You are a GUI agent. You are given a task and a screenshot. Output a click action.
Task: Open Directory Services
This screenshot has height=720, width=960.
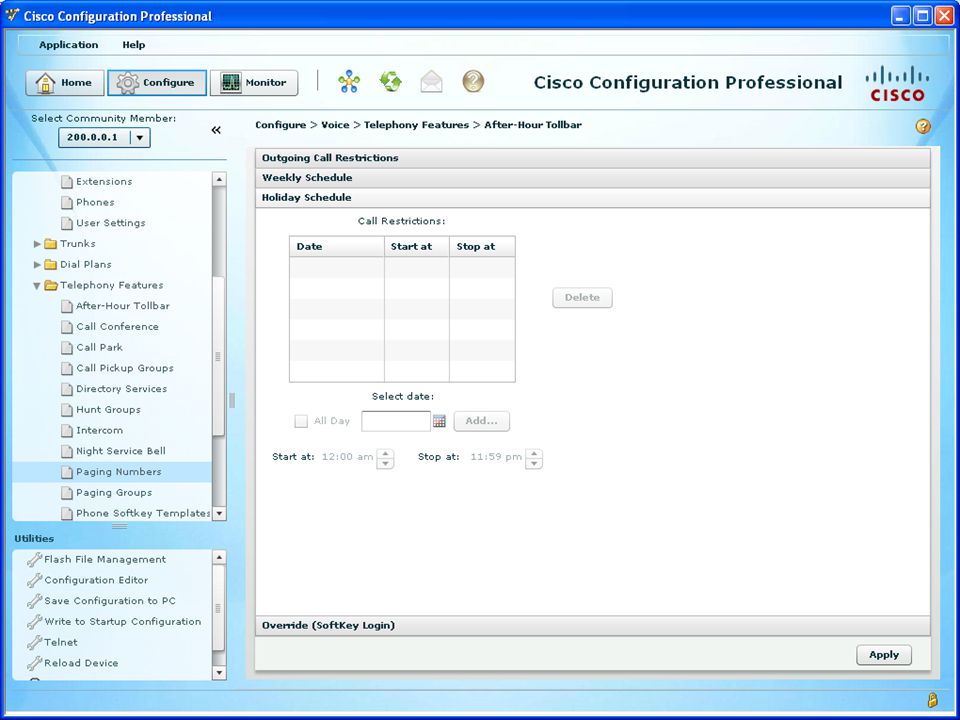coord(121,389)
